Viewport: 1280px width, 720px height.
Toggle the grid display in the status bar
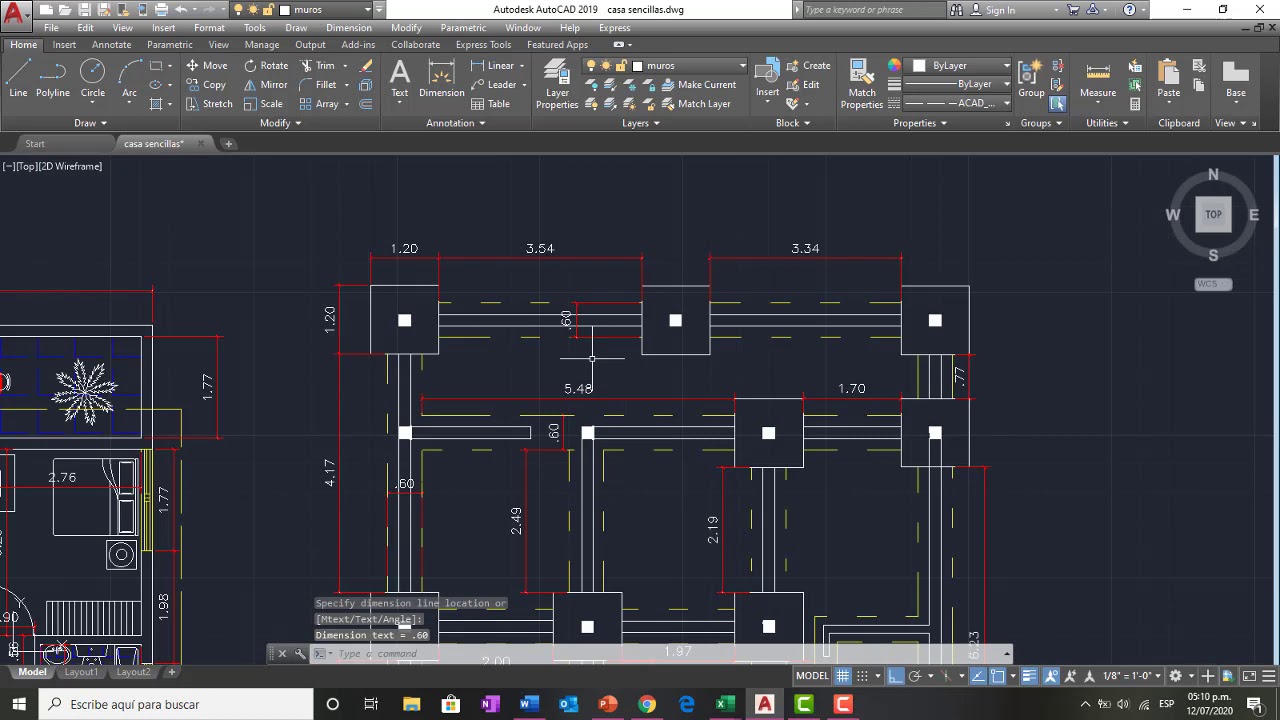click(843, 676)
